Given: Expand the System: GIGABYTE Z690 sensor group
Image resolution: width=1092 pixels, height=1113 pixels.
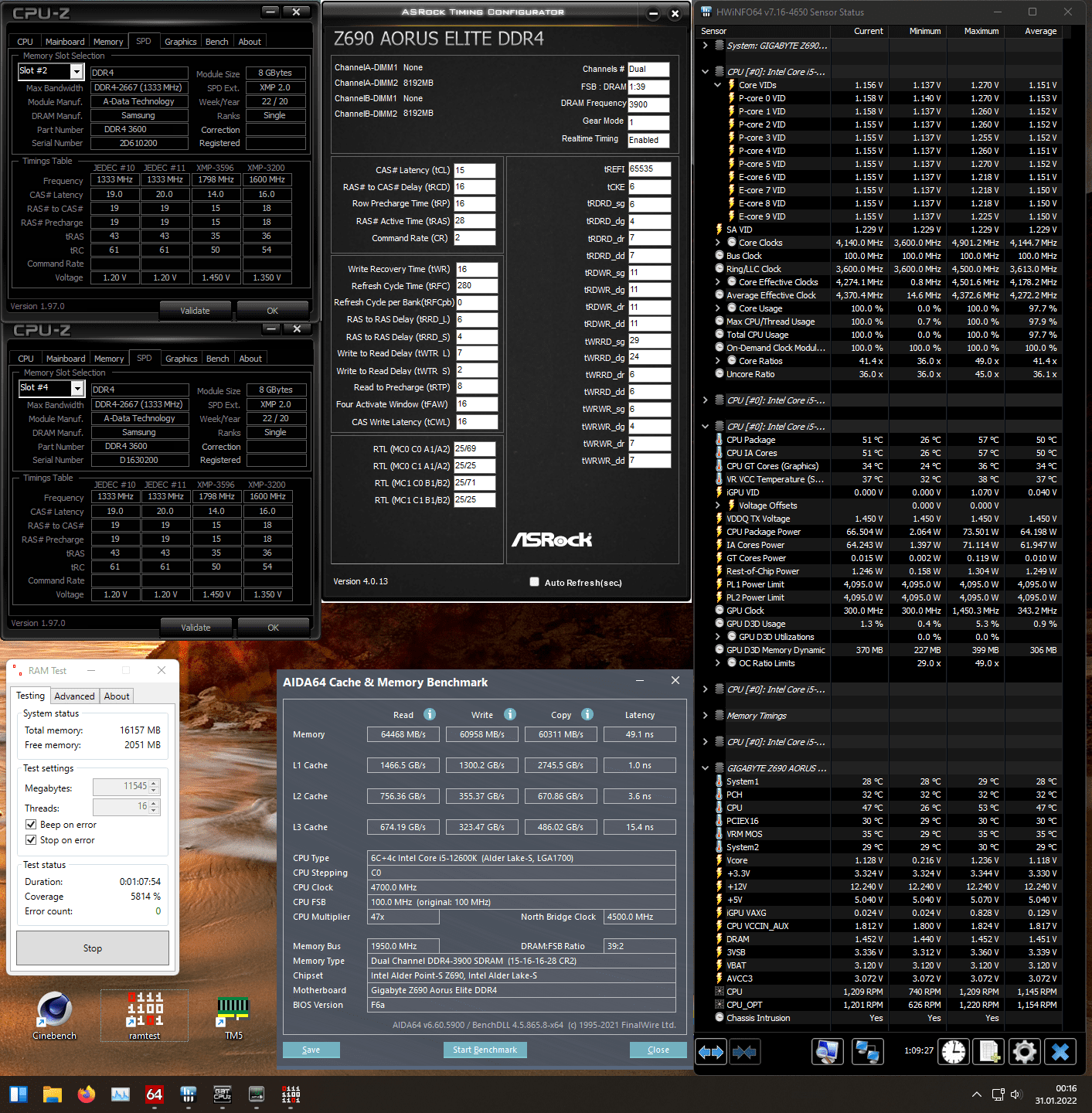Looking at the screenshot, I should pyautogui.click(x=705, y=46).
